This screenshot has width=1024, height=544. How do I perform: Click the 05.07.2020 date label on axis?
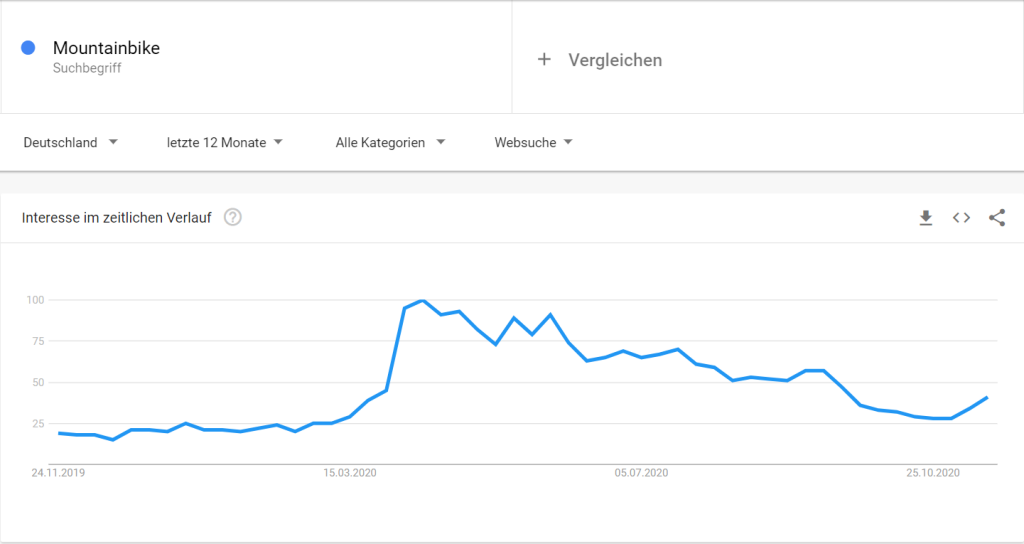pos(641,473)
